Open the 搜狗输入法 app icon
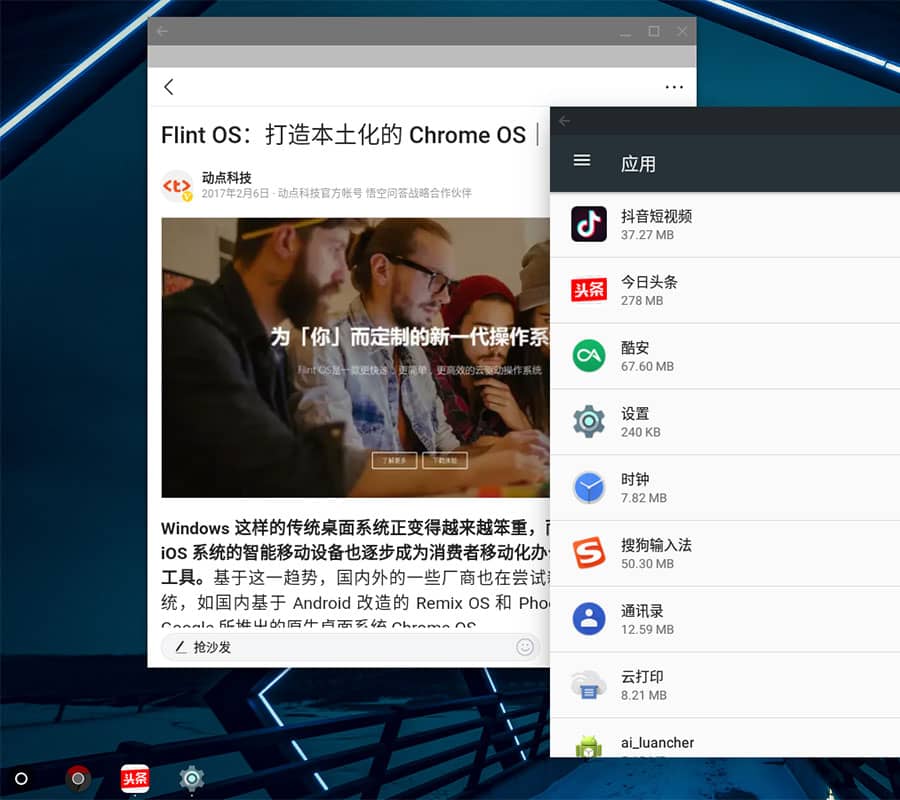This screenshot has width=900, height=800. coord(588,553)
